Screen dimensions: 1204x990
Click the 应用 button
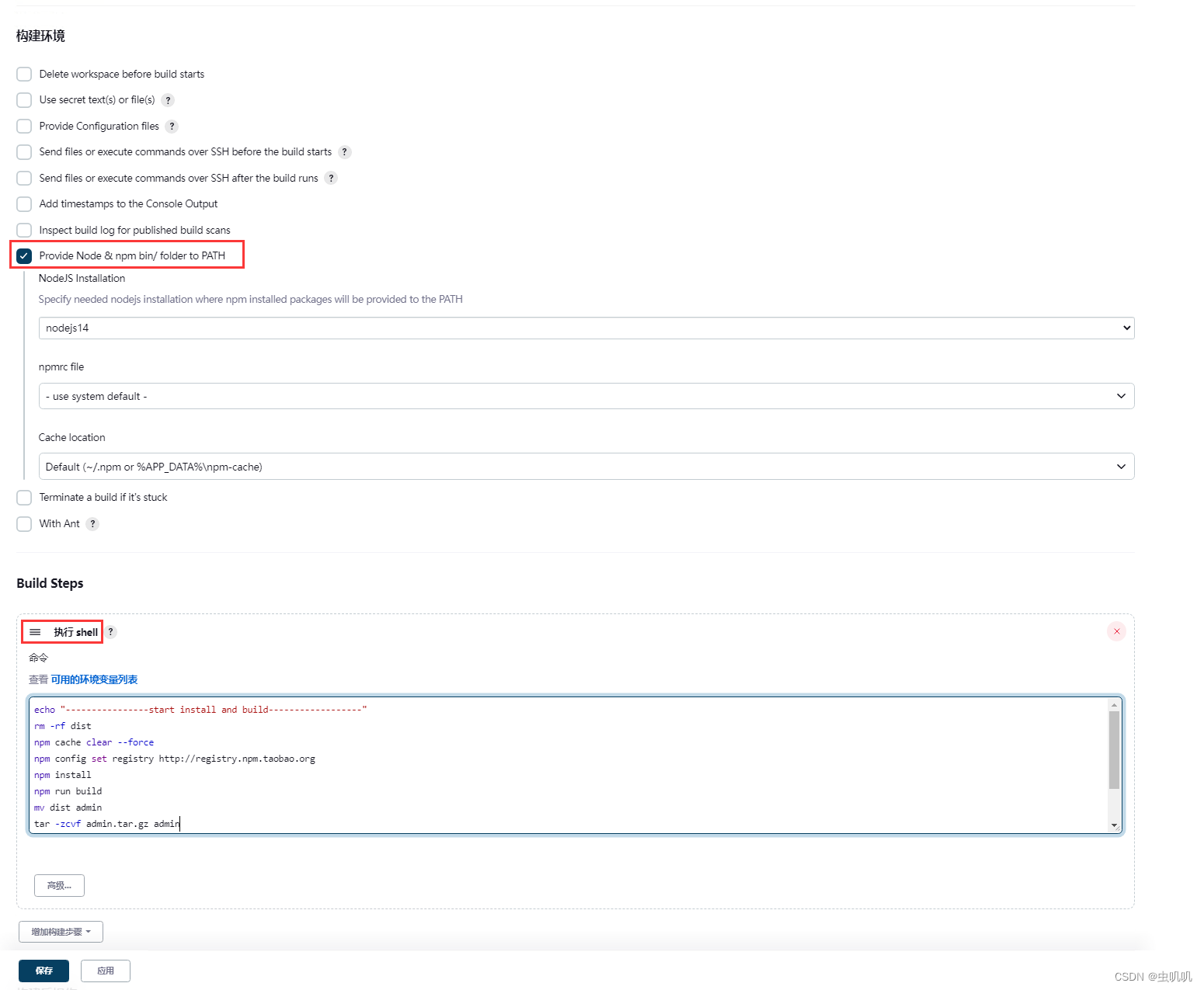click(x=105, y=971)
